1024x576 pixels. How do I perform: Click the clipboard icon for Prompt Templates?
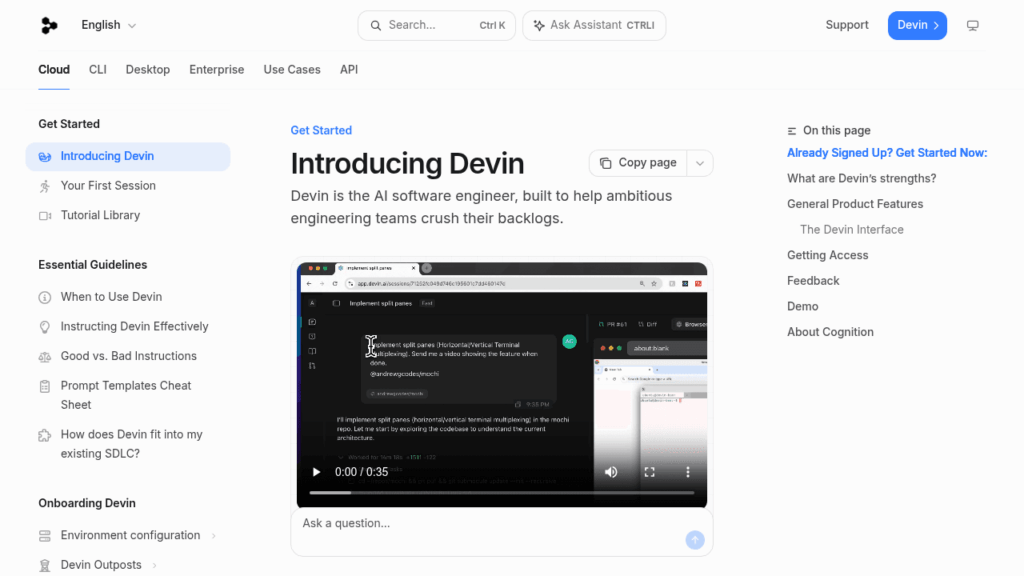(44, 386)
